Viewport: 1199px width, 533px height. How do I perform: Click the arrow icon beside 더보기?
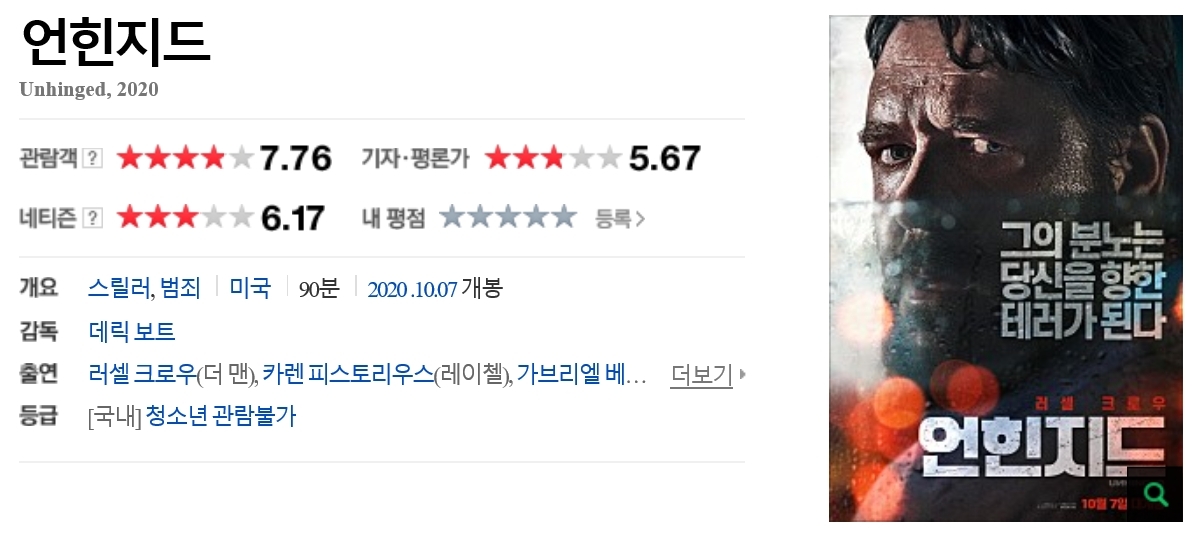coord(742,375)
